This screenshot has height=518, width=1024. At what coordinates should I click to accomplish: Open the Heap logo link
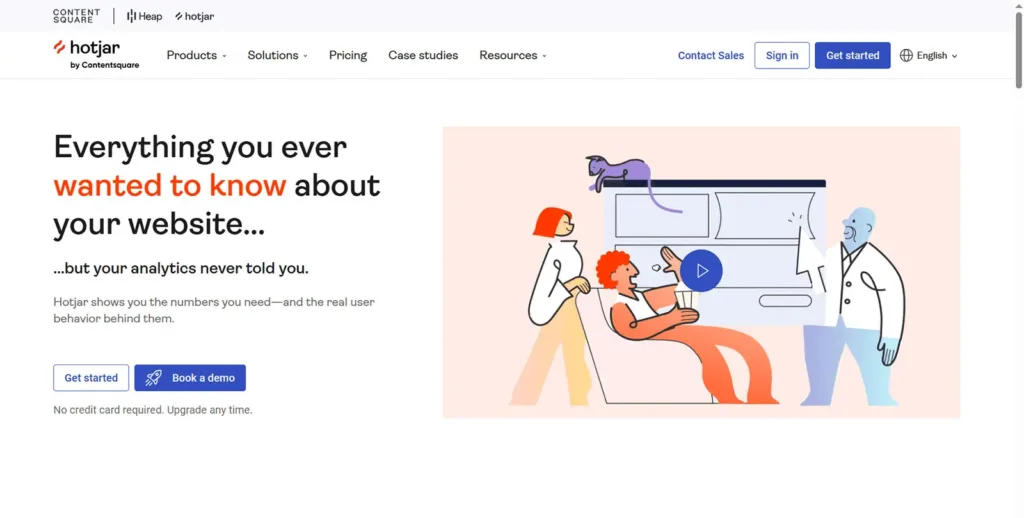point(144,16)
